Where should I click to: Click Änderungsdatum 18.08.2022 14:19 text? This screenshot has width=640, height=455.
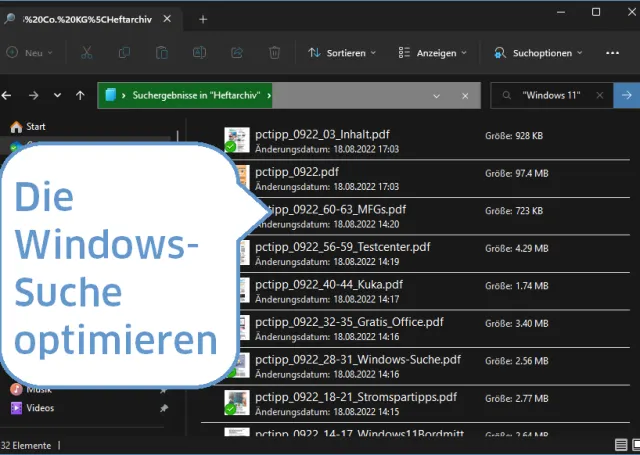click(x=327, y=262)
